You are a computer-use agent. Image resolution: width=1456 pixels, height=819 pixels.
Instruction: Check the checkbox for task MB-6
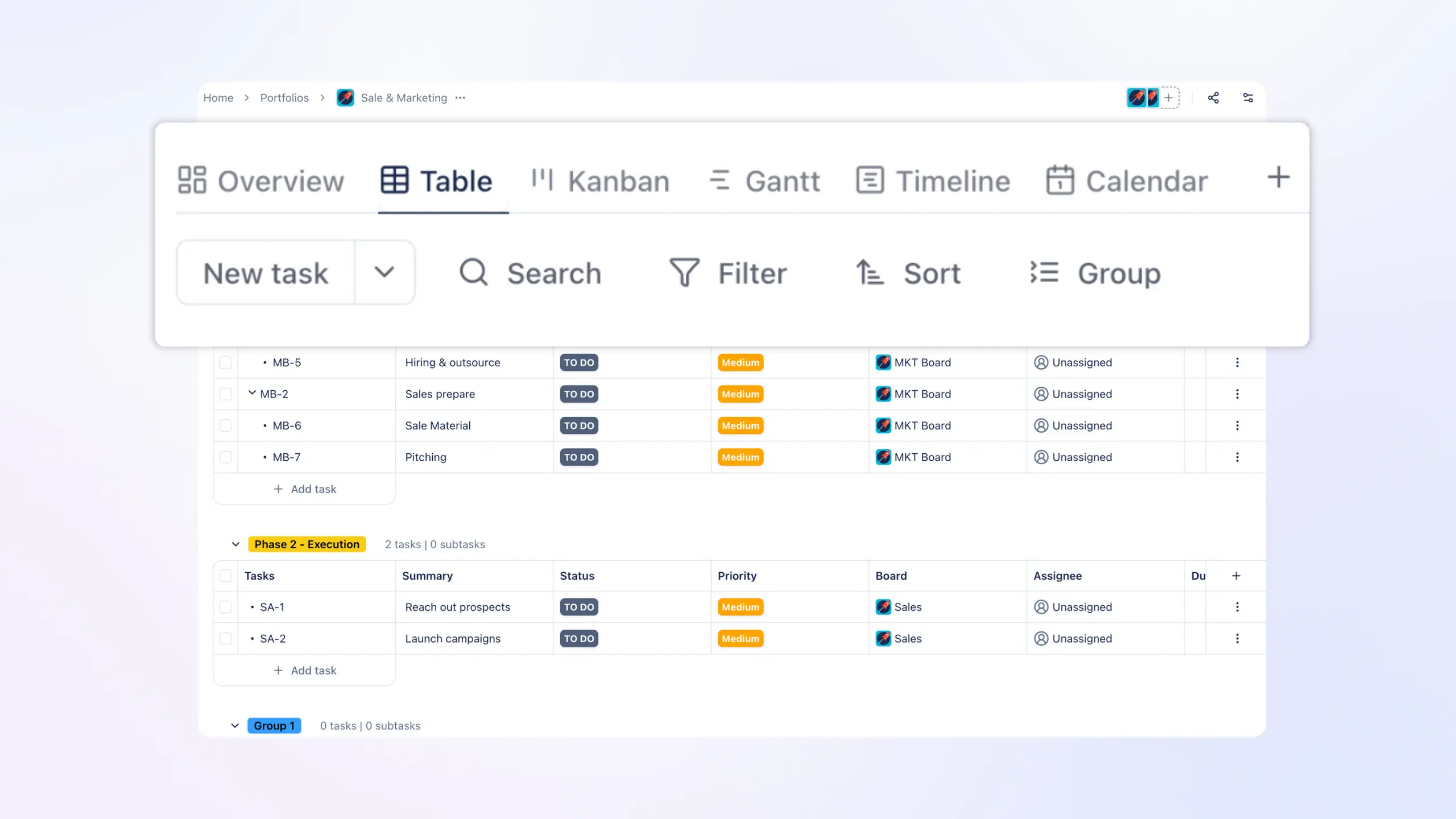225,425
